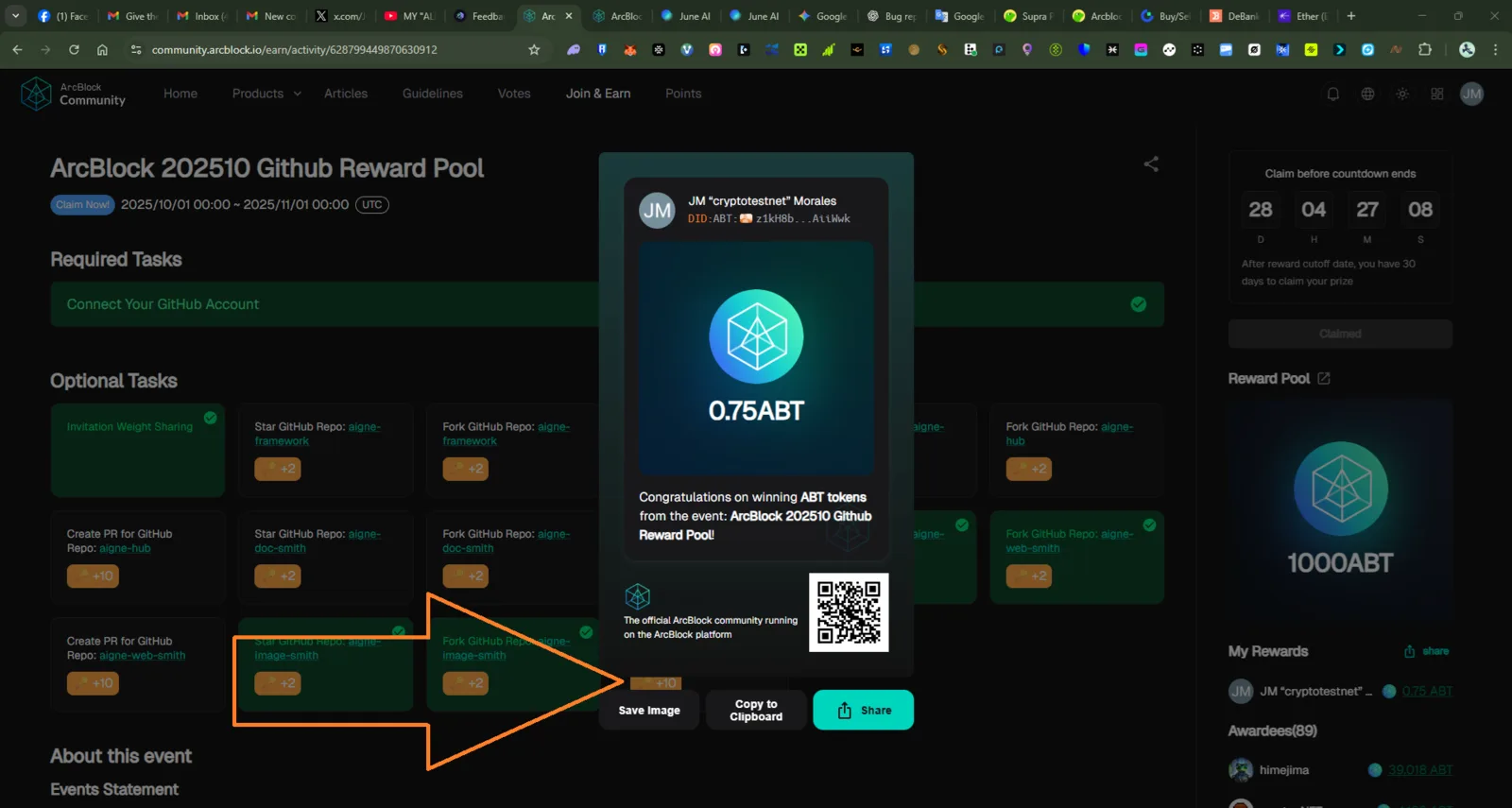
Task: Open the Votes nav item
Action: (514, 94)
